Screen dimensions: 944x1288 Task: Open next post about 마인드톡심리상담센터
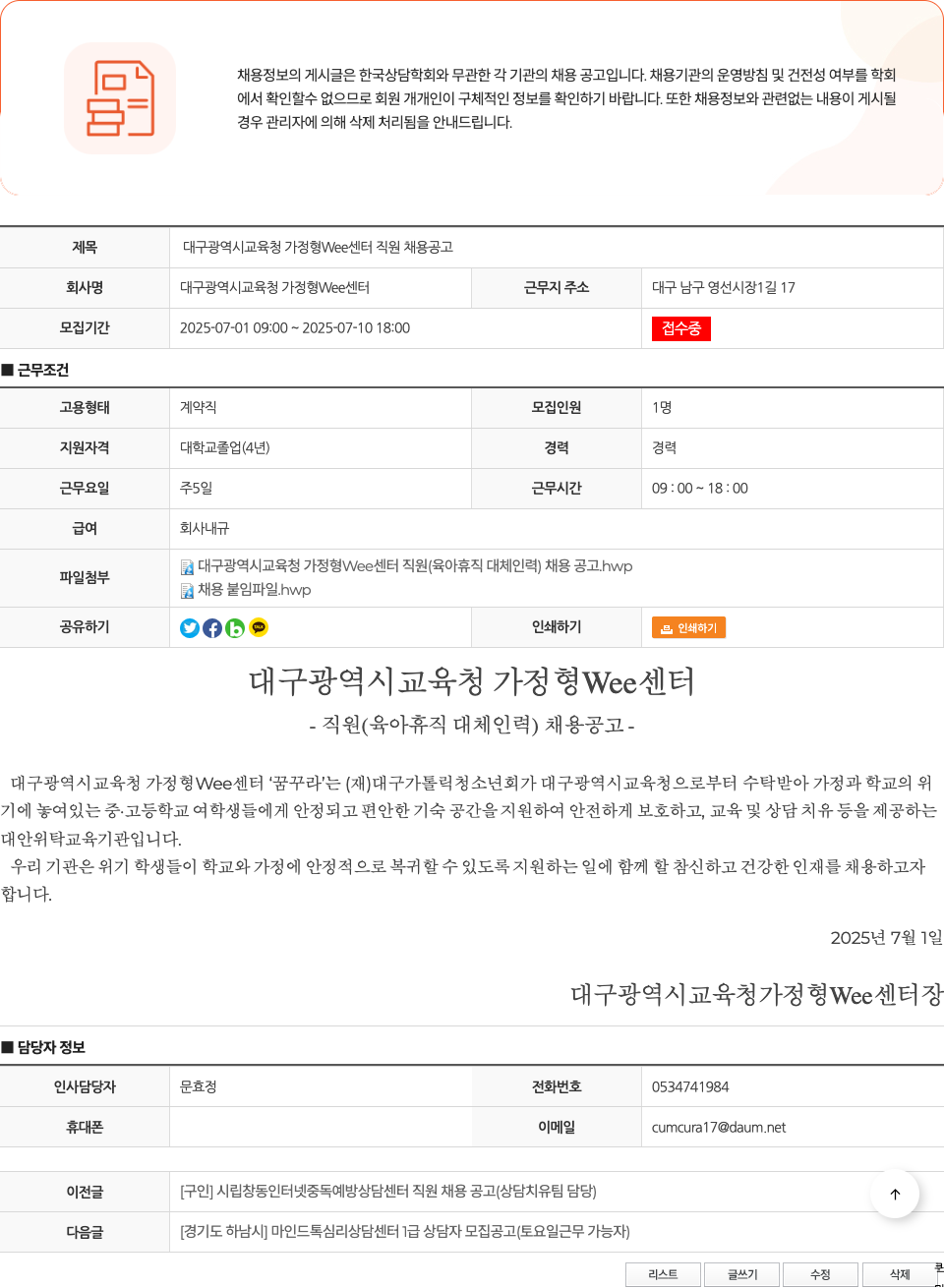[405, 1232]
